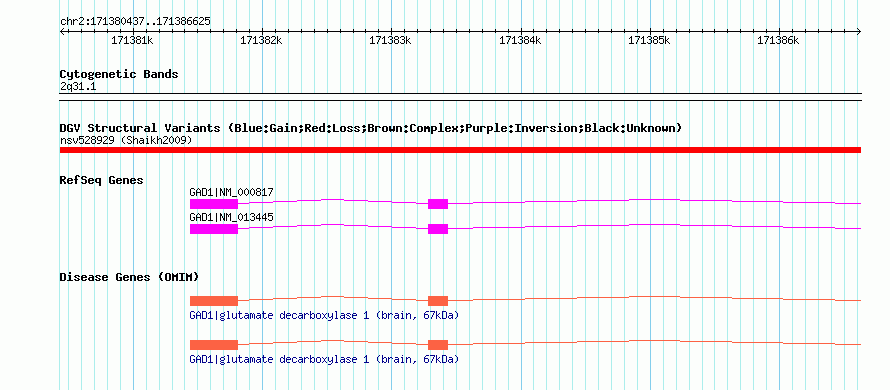890x390 pixels.
Task: Open the nsv528929 (Shaikh2009) label
Action: [125, 140]
